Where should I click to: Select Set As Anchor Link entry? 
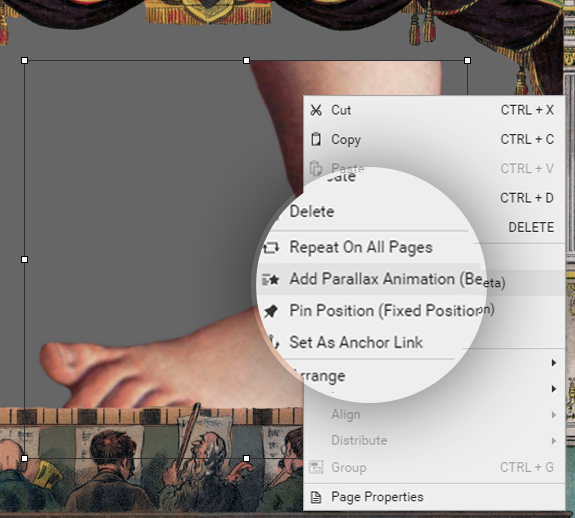point(356,342)
